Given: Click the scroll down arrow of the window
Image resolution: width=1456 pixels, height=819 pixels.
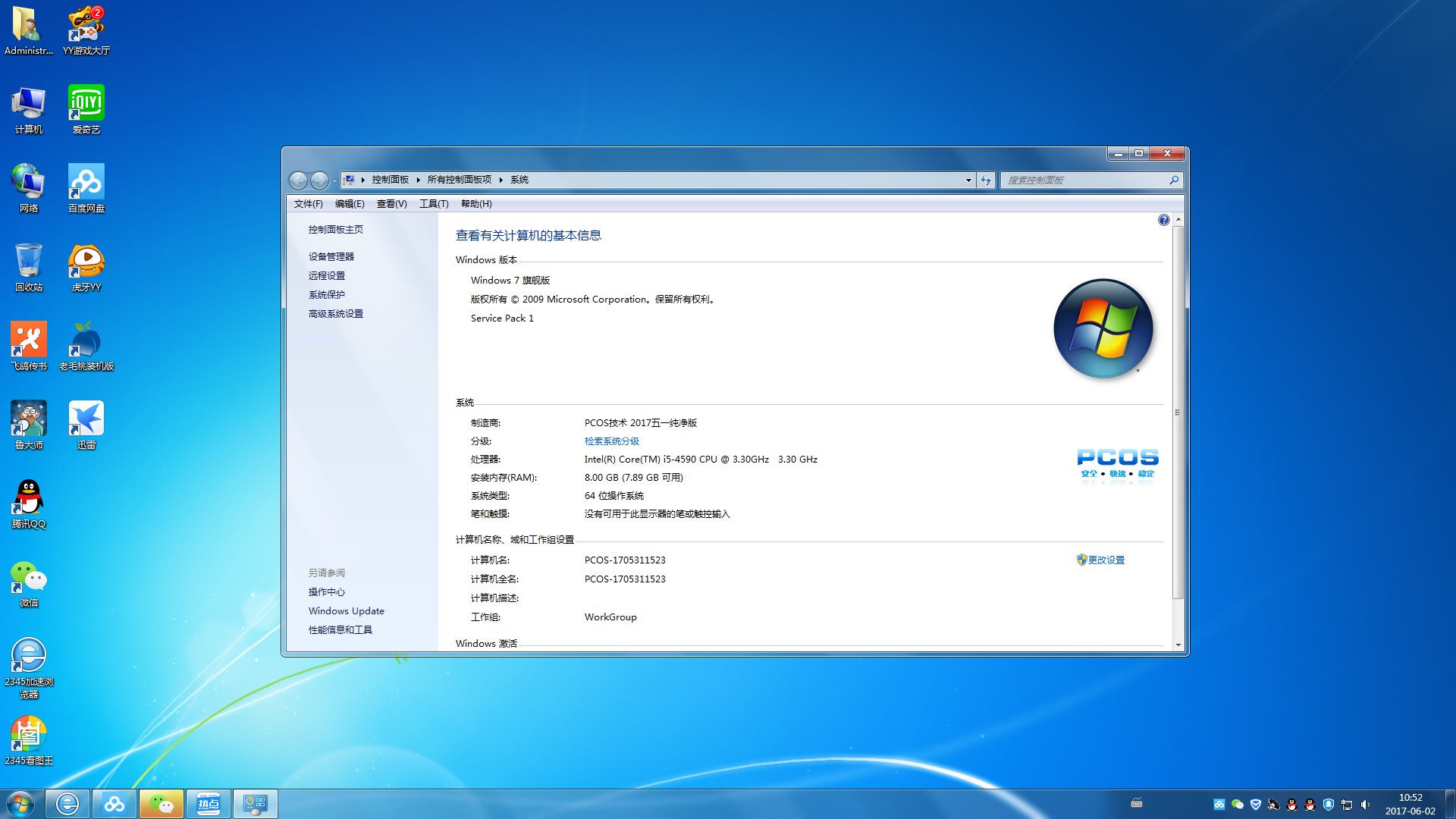Looking at the screenshot, I should (x=1178, y=645).
